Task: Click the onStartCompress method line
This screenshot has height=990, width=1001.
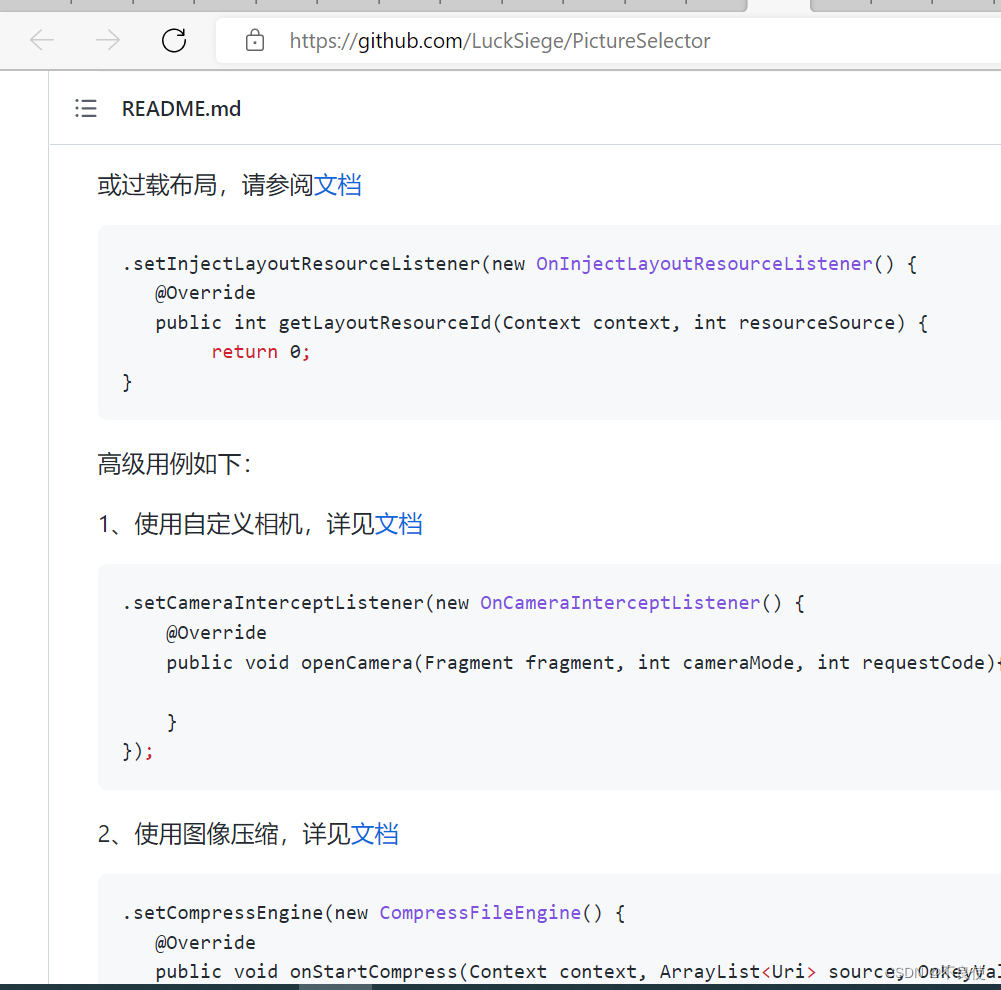Action: (578, 971)
